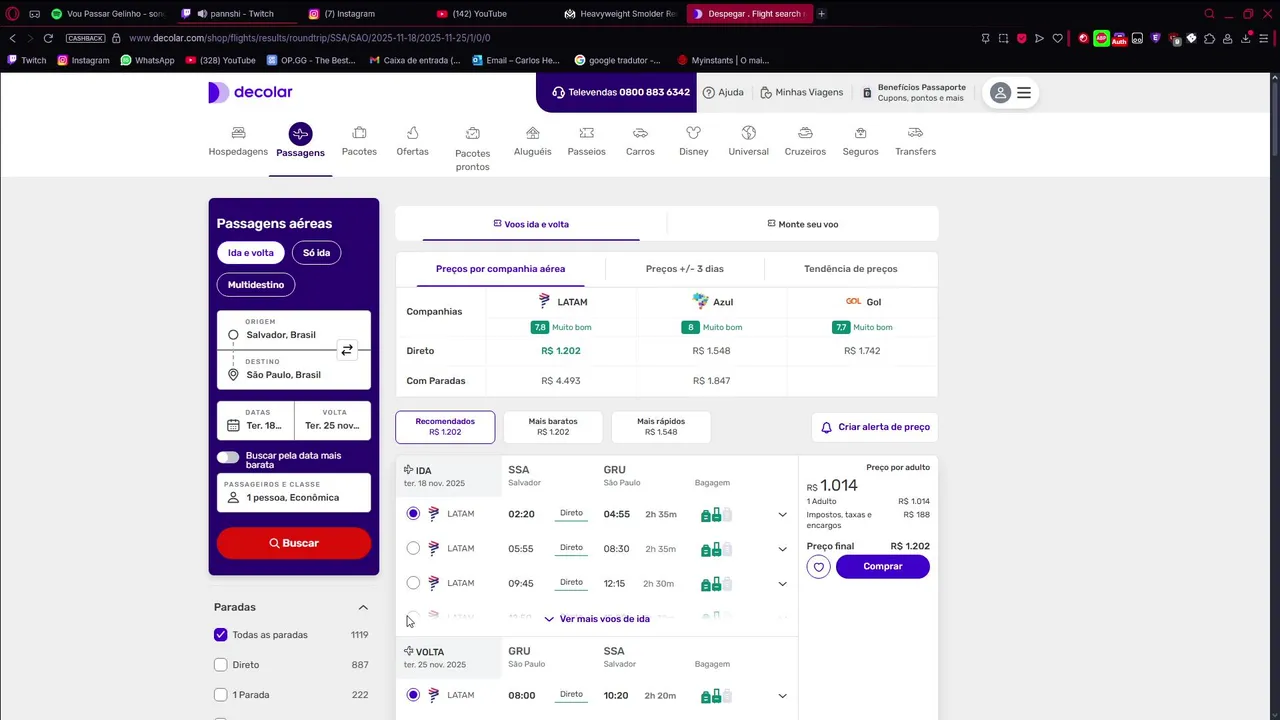The width and height of the screenshot is (1280, 720).
Task: Open Tendência de preços tab
Action: [851, 269]
